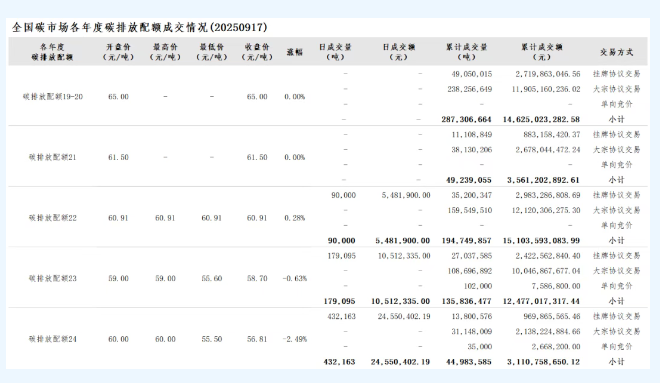This screenshot has width=660, height=383.
Task: Select the row label 碳排放配额23
Action: coord(53,279)
